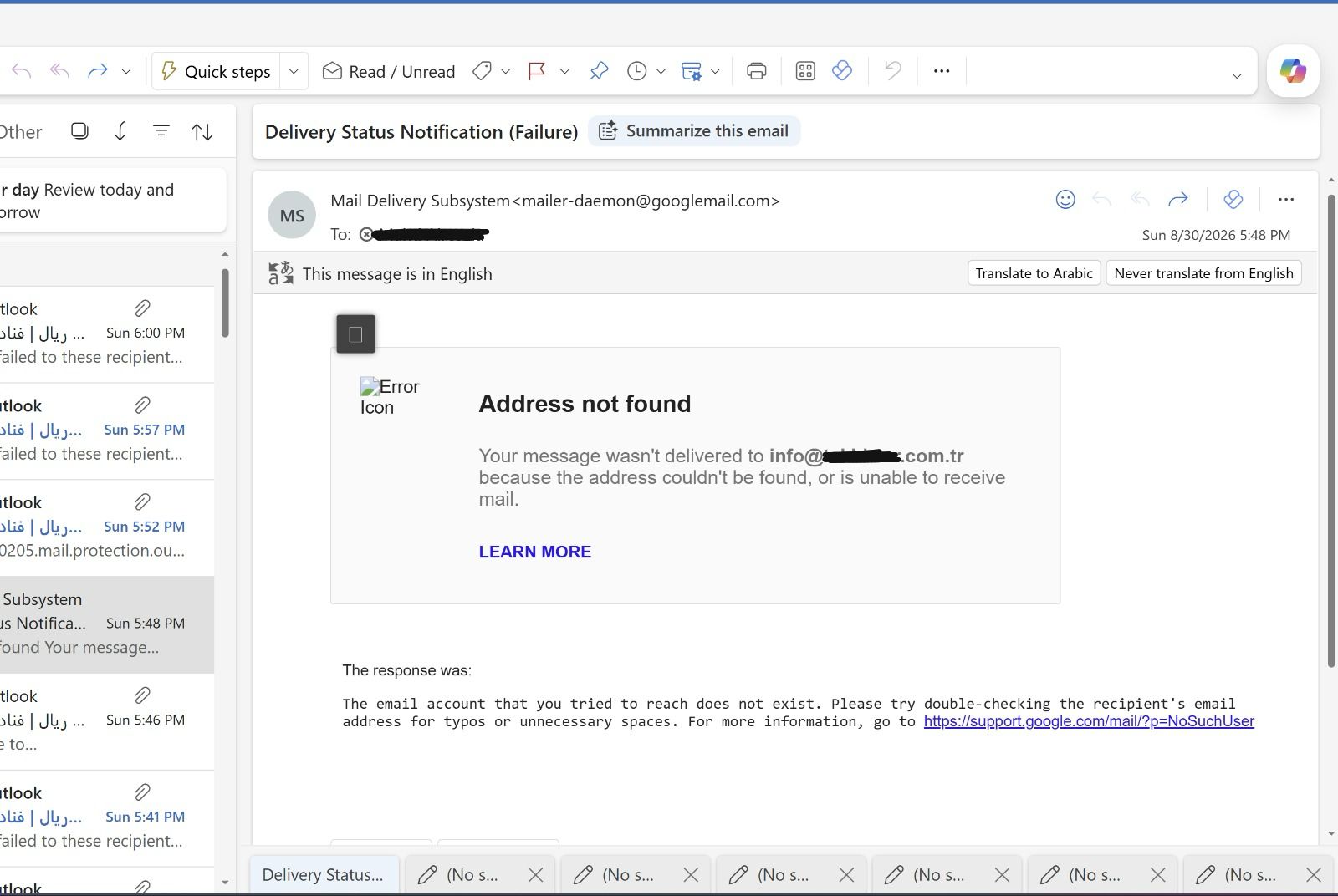The image size is (1338, 896).
Task: Click the categorize tag icon
Action: point(482,71)
